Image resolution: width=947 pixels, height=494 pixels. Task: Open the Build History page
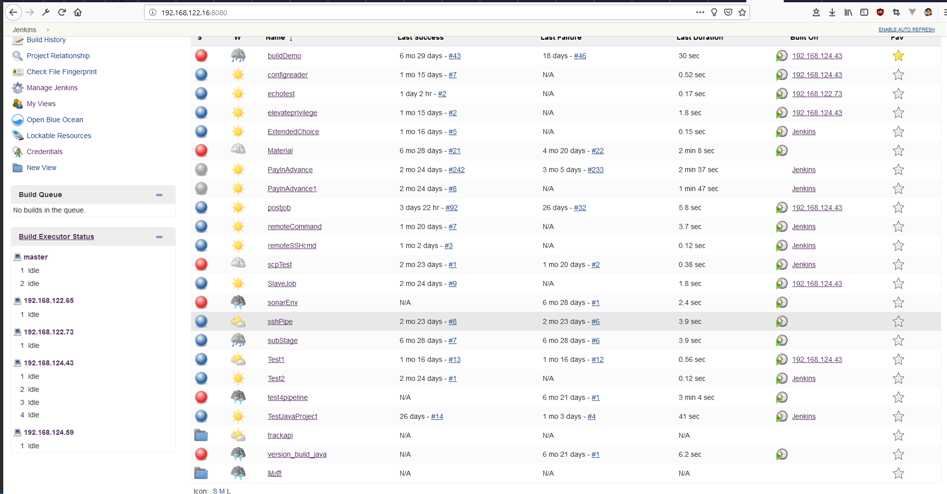(x=46, y=40)
